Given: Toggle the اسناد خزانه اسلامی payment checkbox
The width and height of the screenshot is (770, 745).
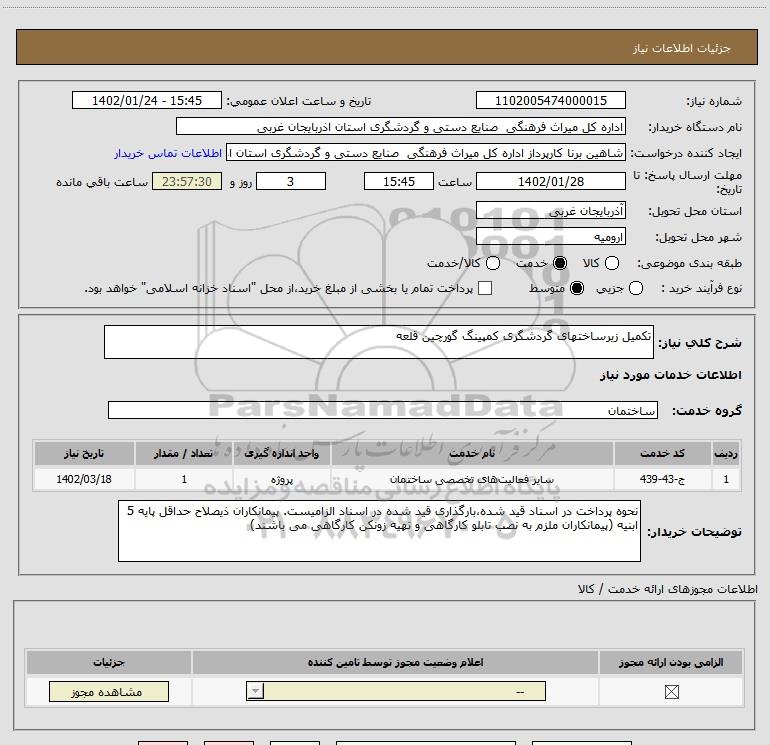Looking at the screenshot, I should pos(485,288).
